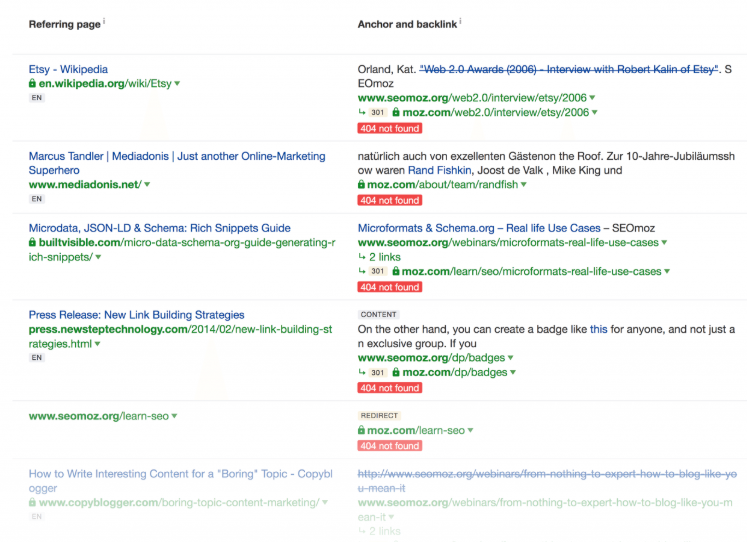Image resolution: width=747 pixels, height=542 pixels.
Task: Click moz.com/learn/seo/microformats-real-life-use-cases URL
Action: pyautogui.click(x=532, y=271)
